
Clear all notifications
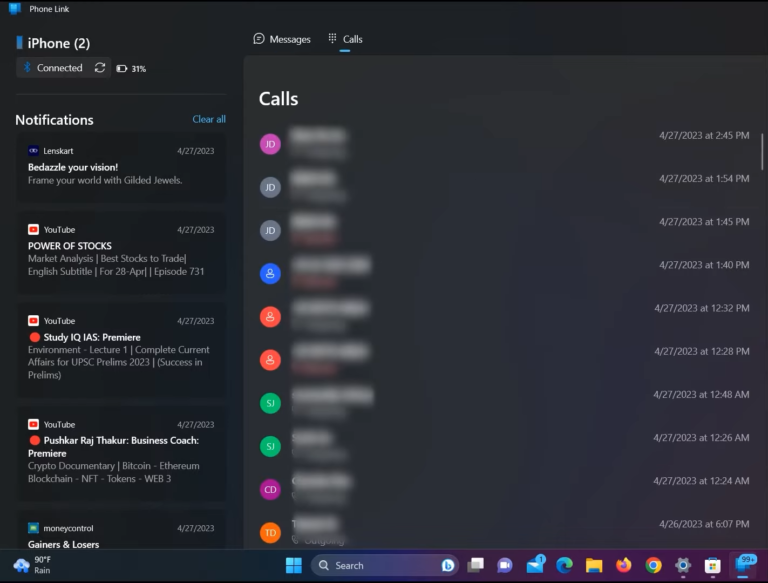coord(209,119)
